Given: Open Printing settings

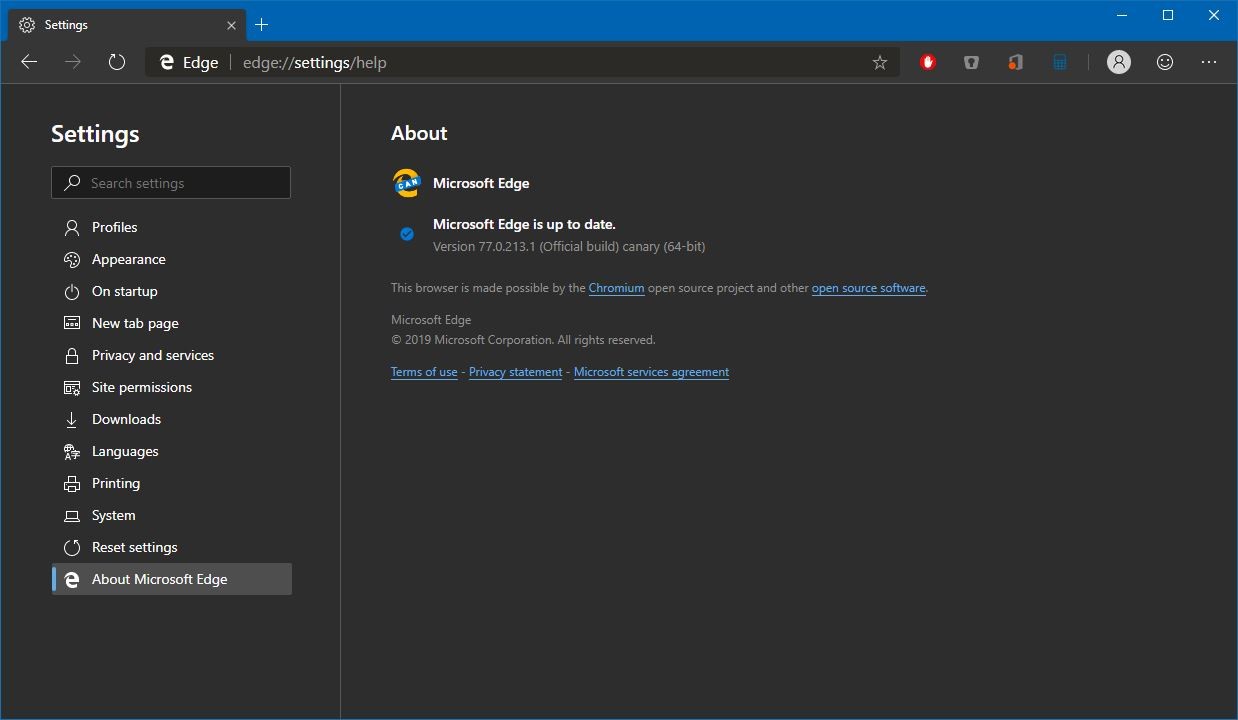Looking at the screenshot, I should click(x=171, y=483).
